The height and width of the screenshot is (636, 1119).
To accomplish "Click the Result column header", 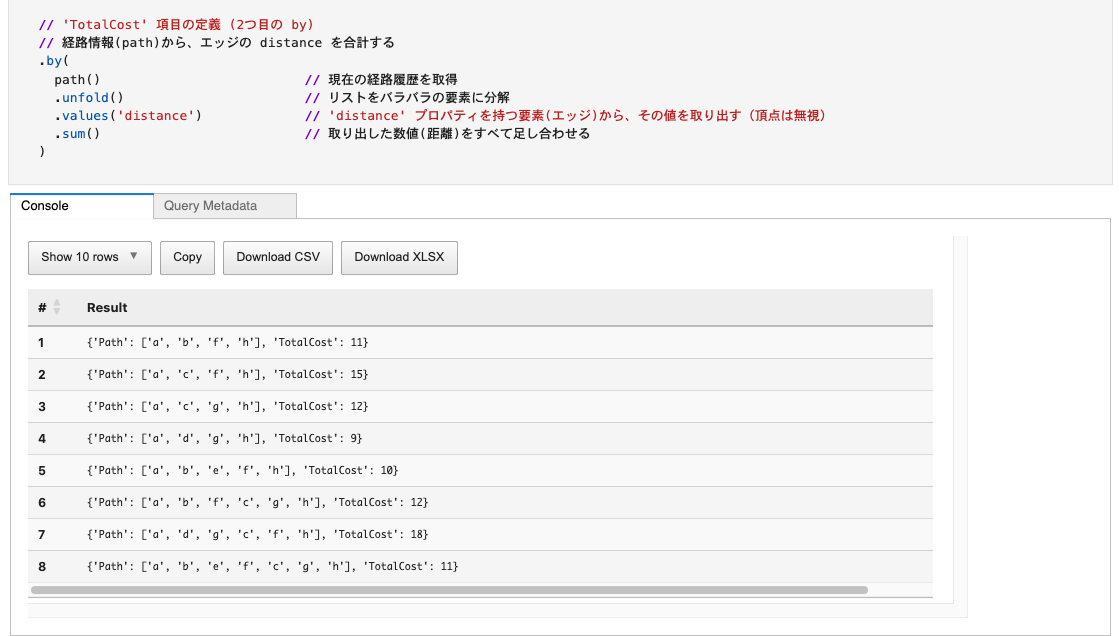I will 107,308.
